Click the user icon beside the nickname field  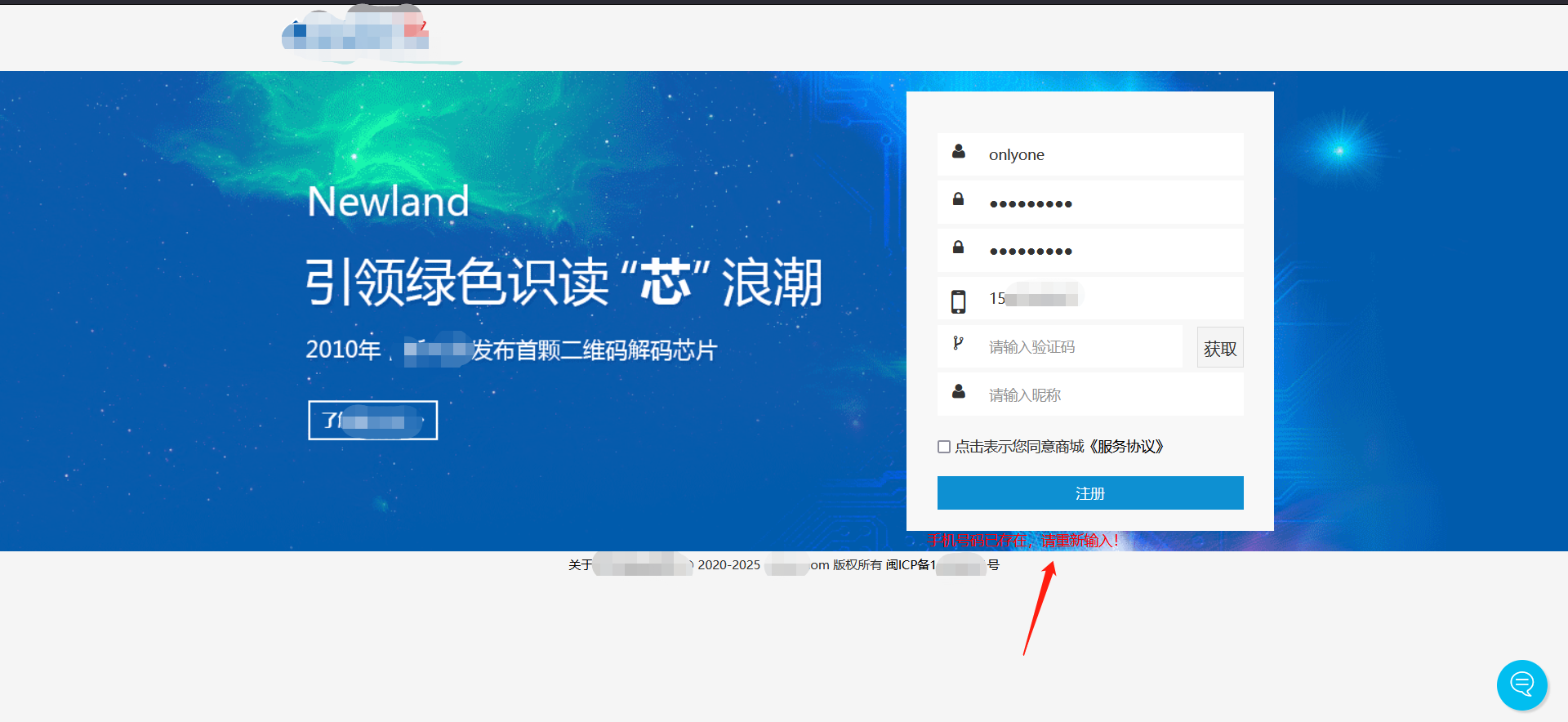point(959,392)
